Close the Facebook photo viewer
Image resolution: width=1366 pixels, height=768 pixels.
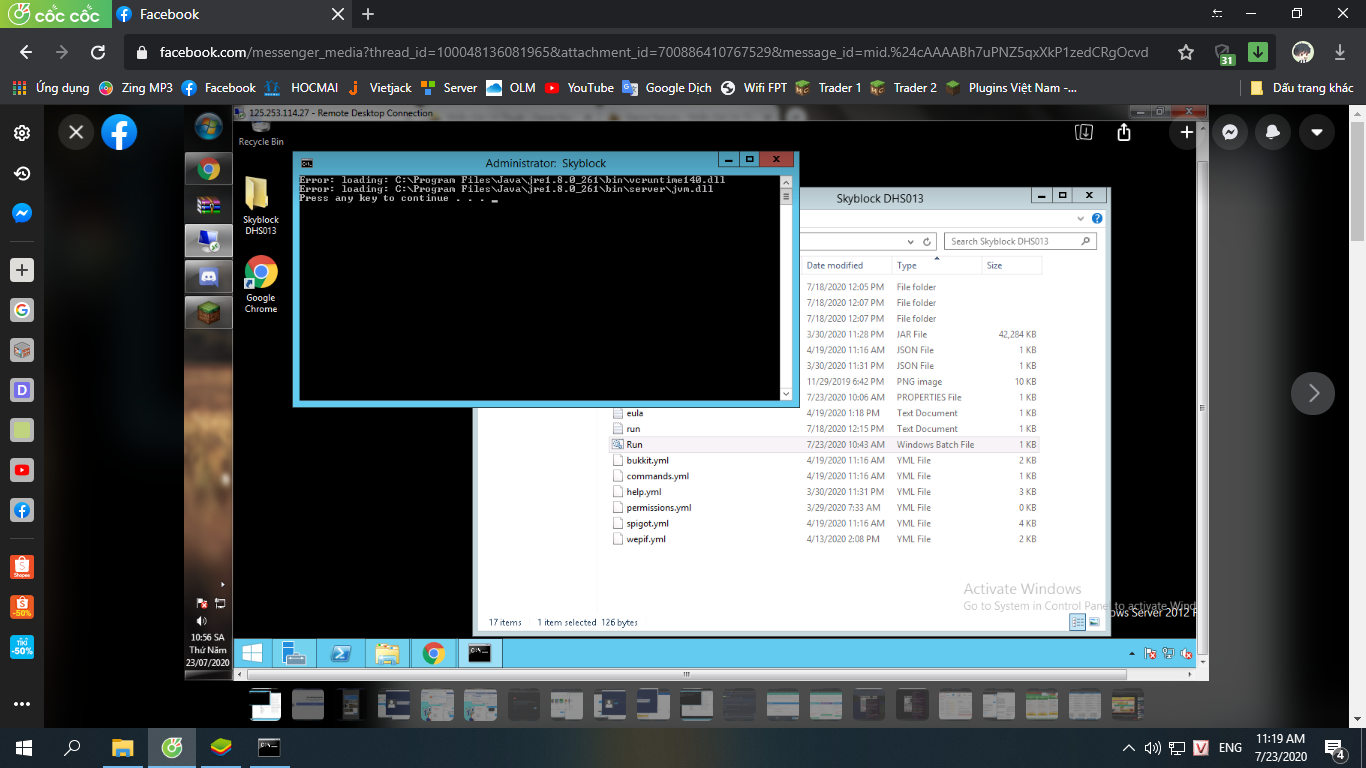click(x=76, y=132)
